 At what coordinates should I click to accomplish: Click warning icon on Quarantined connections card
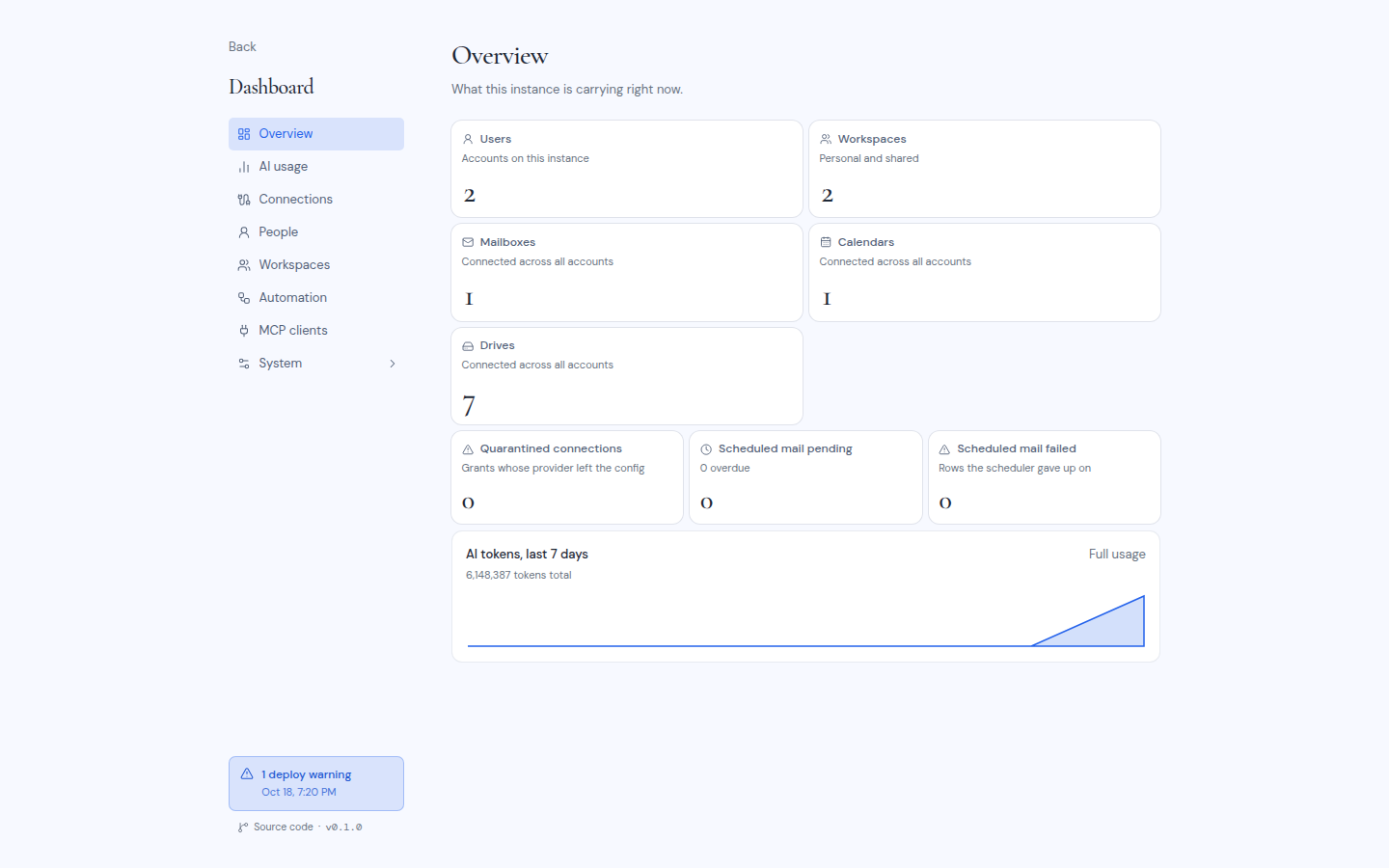468,449
